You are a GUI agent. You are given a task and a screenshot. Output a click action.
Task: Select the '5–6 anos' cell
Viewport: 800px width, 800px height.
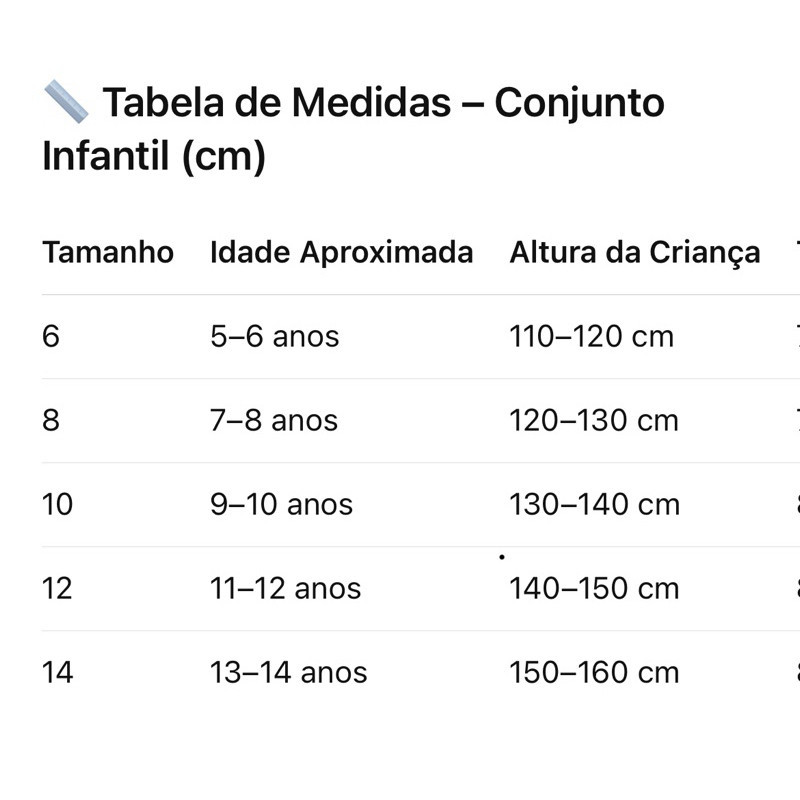274,337
